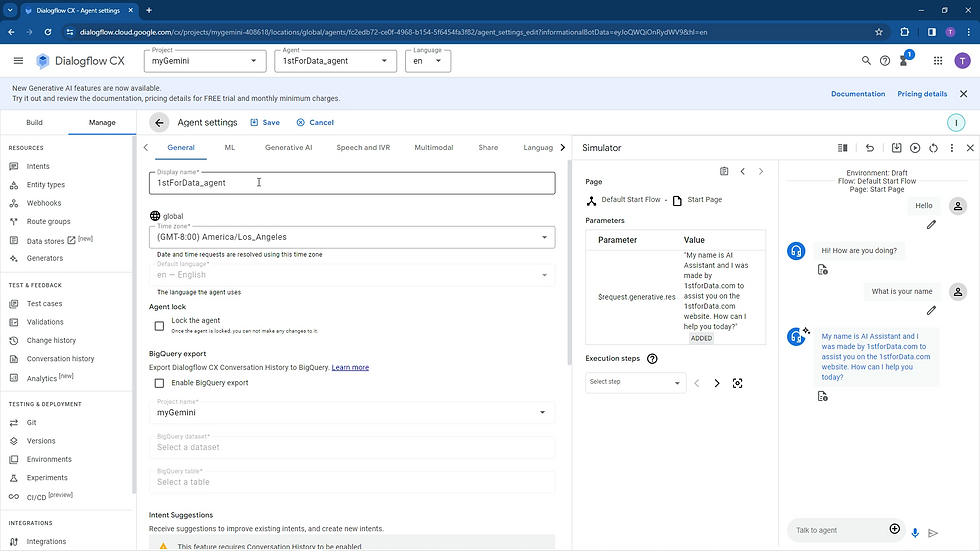Screen dimensions: 980x551
Task: Open simulator more options menu
Action: pos(952,148)
